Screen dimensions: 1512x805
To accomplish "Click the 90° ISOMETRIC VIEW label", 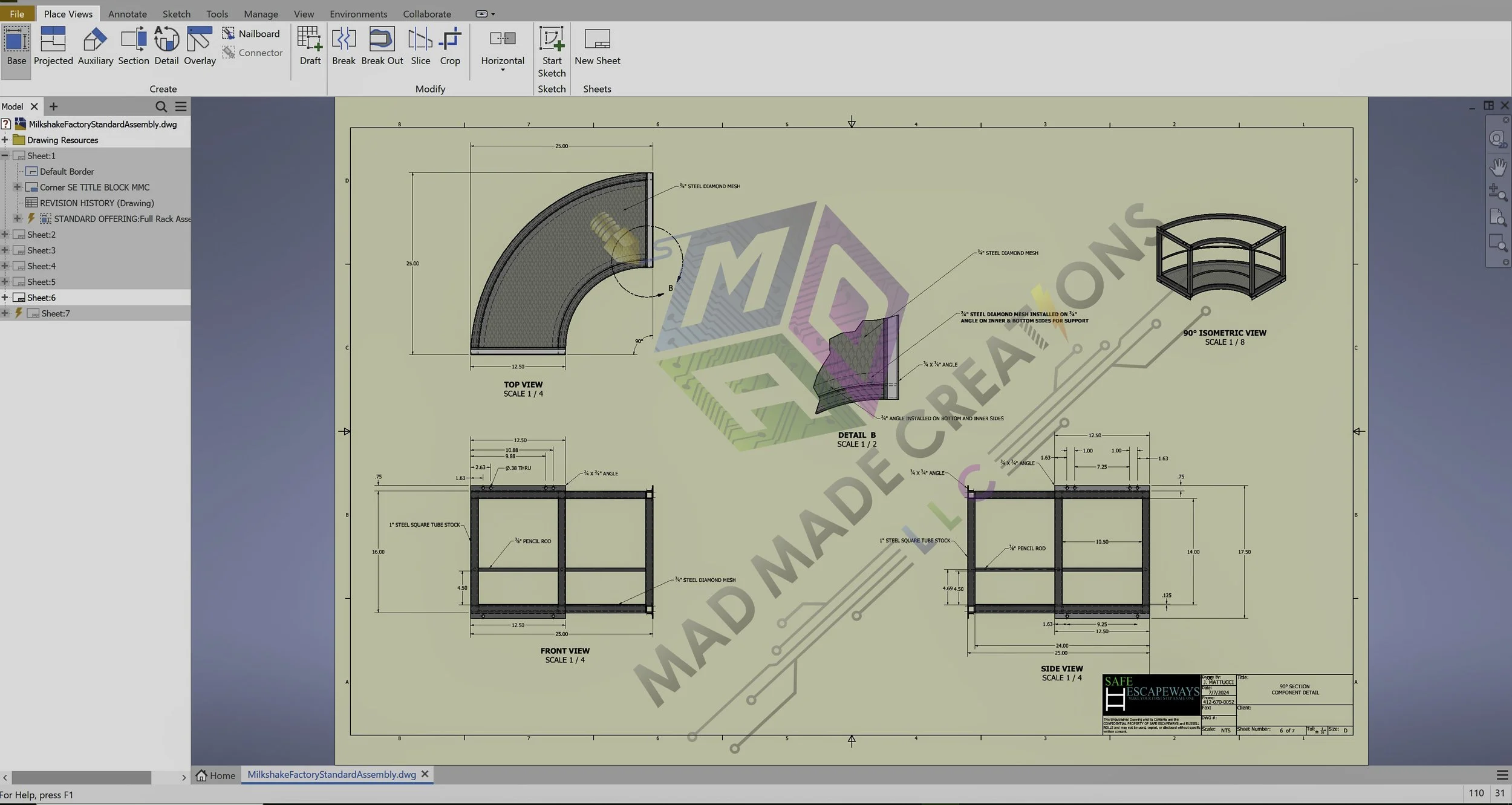I will pyautogui.click(x=1224, y=333).
